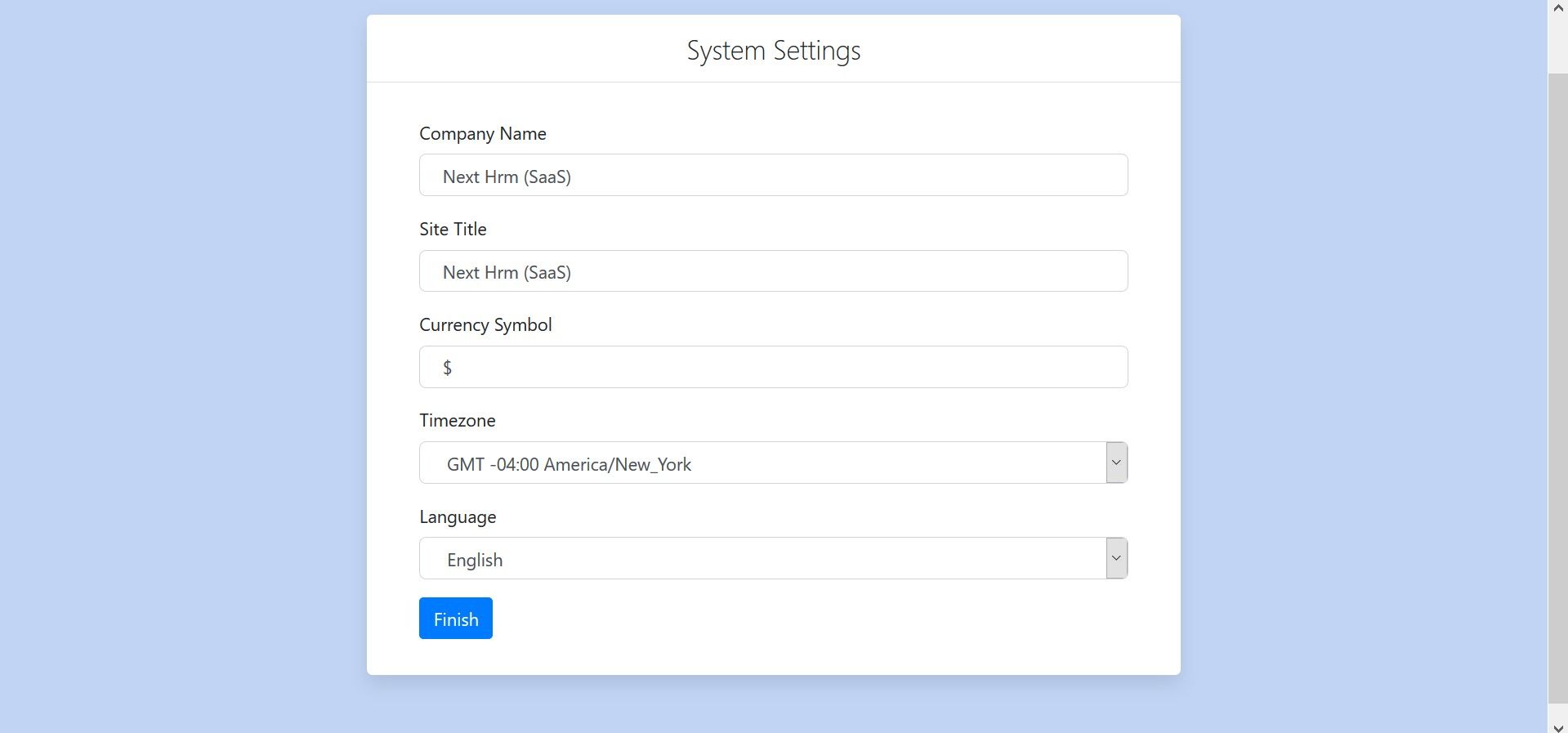Open the Timezone select showing America/New_York

click(762, 463)
